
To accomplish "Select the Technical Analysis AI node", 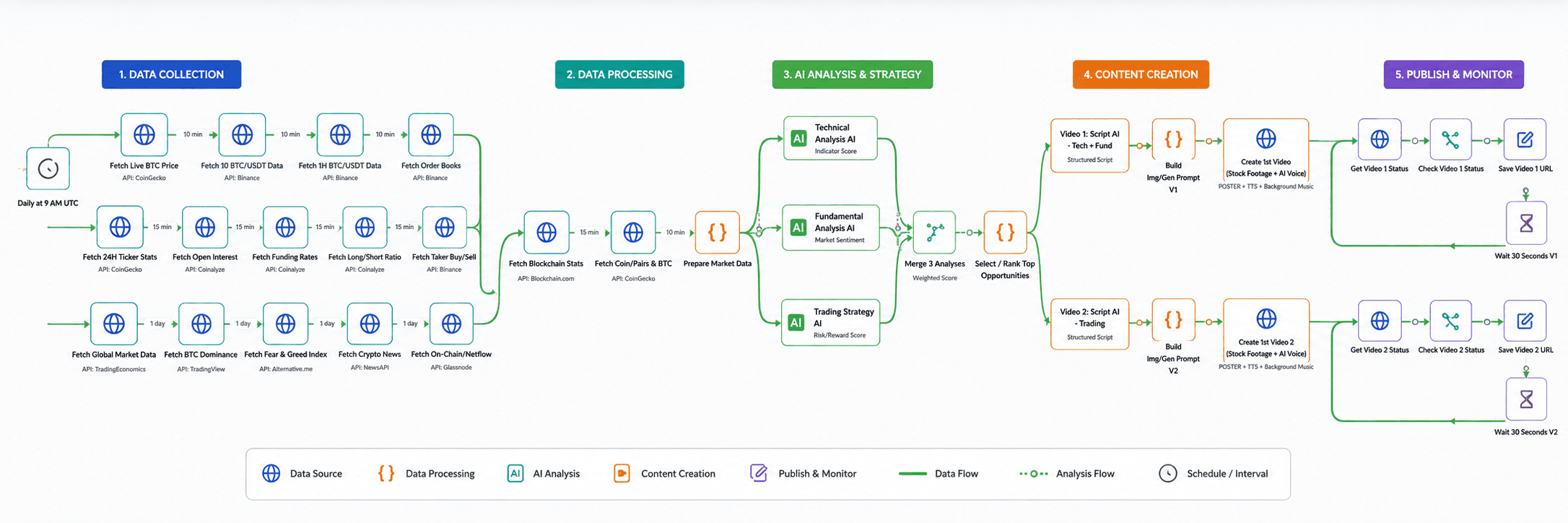I will pos(830,138).
